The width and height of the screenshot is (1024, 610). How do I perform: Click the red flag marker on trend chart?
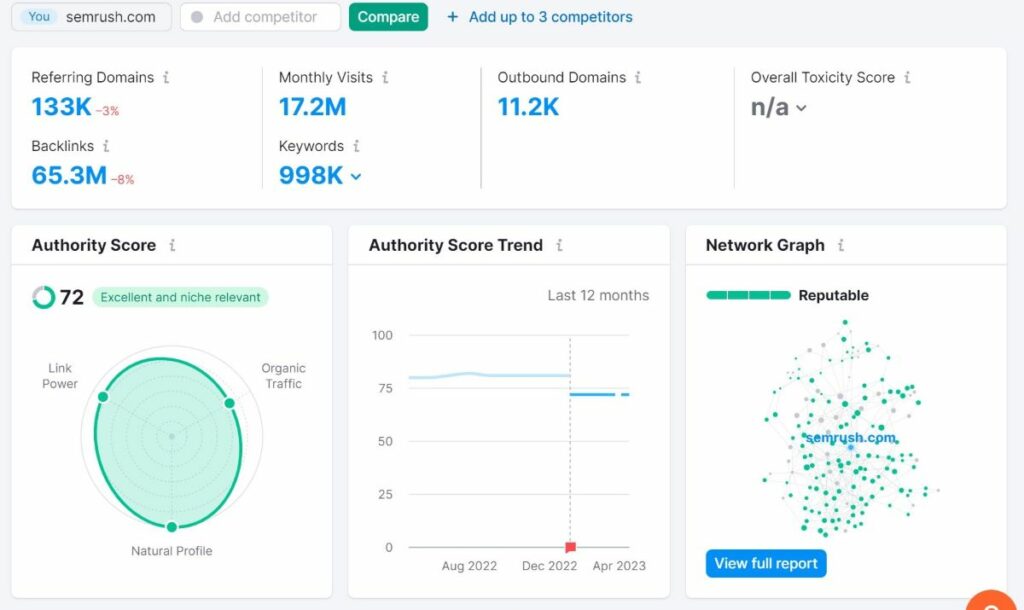click(570, 547)
